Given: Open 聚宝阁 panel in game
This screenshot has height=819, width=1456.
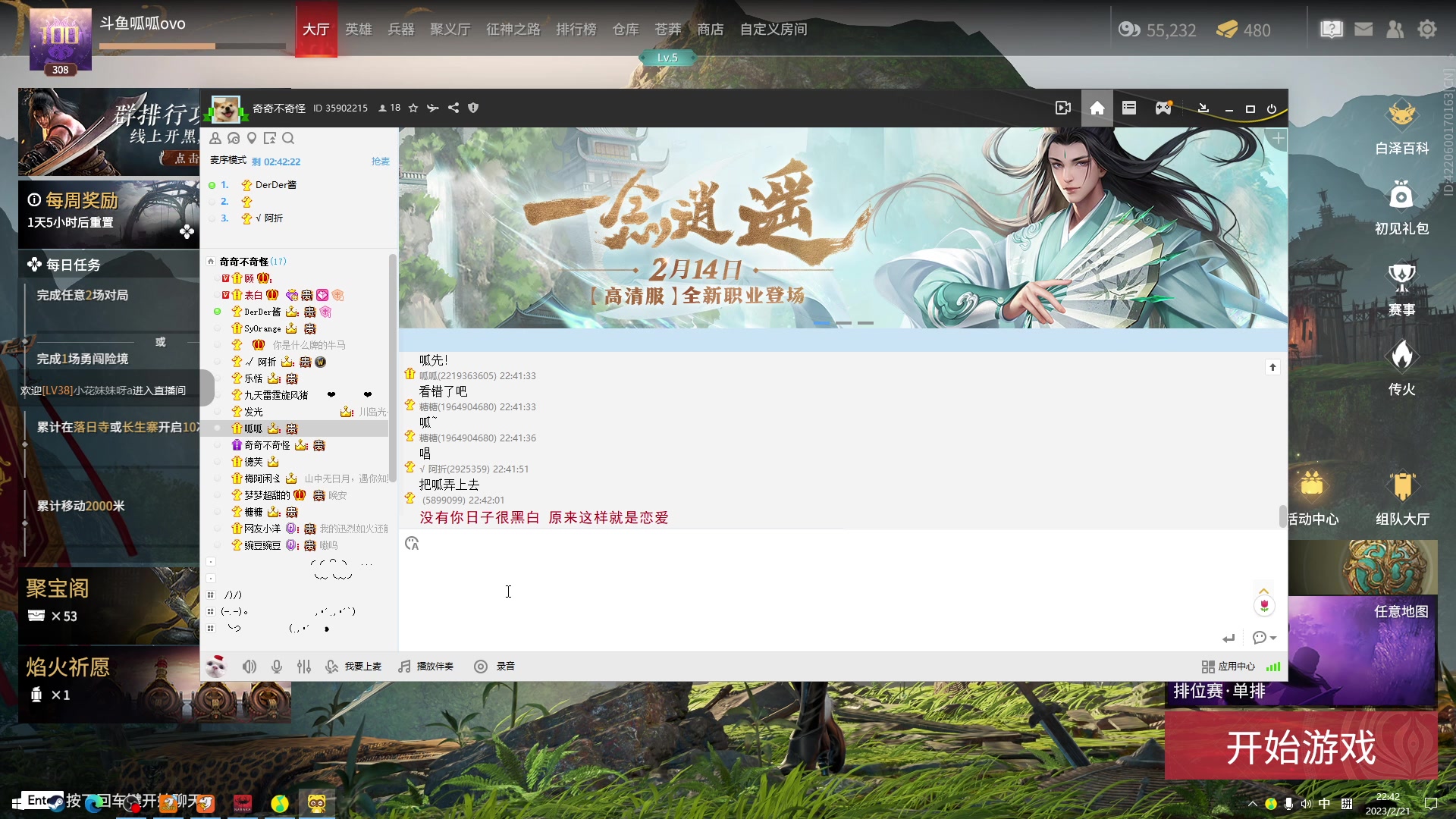Looking at the screenshot, I should (108, 605).
